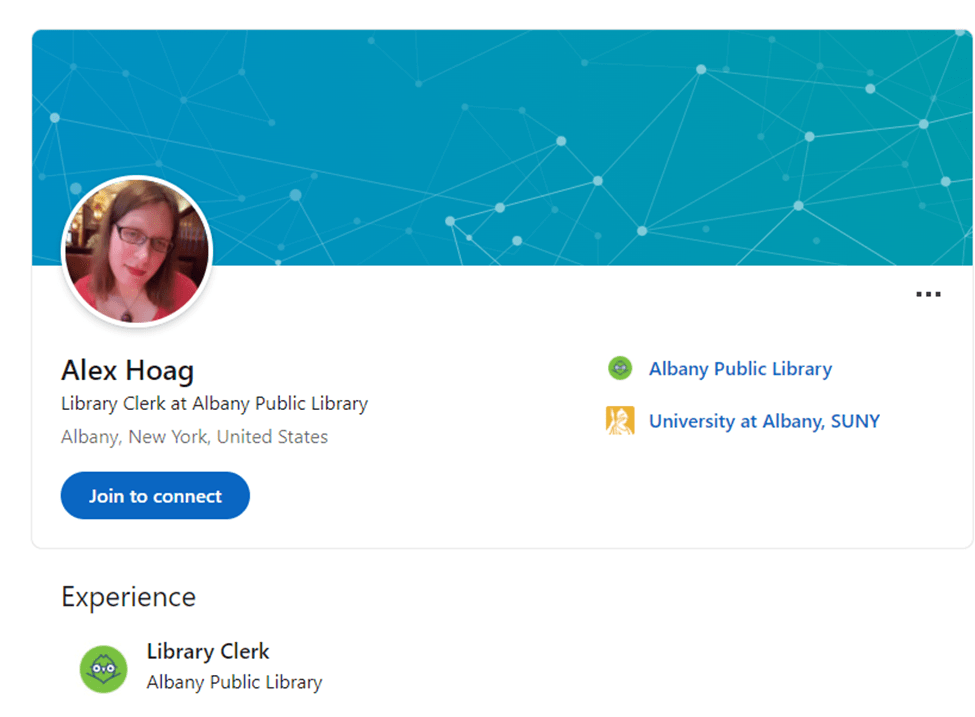Click the Albany, New York location line

click(x=194, y=437)
